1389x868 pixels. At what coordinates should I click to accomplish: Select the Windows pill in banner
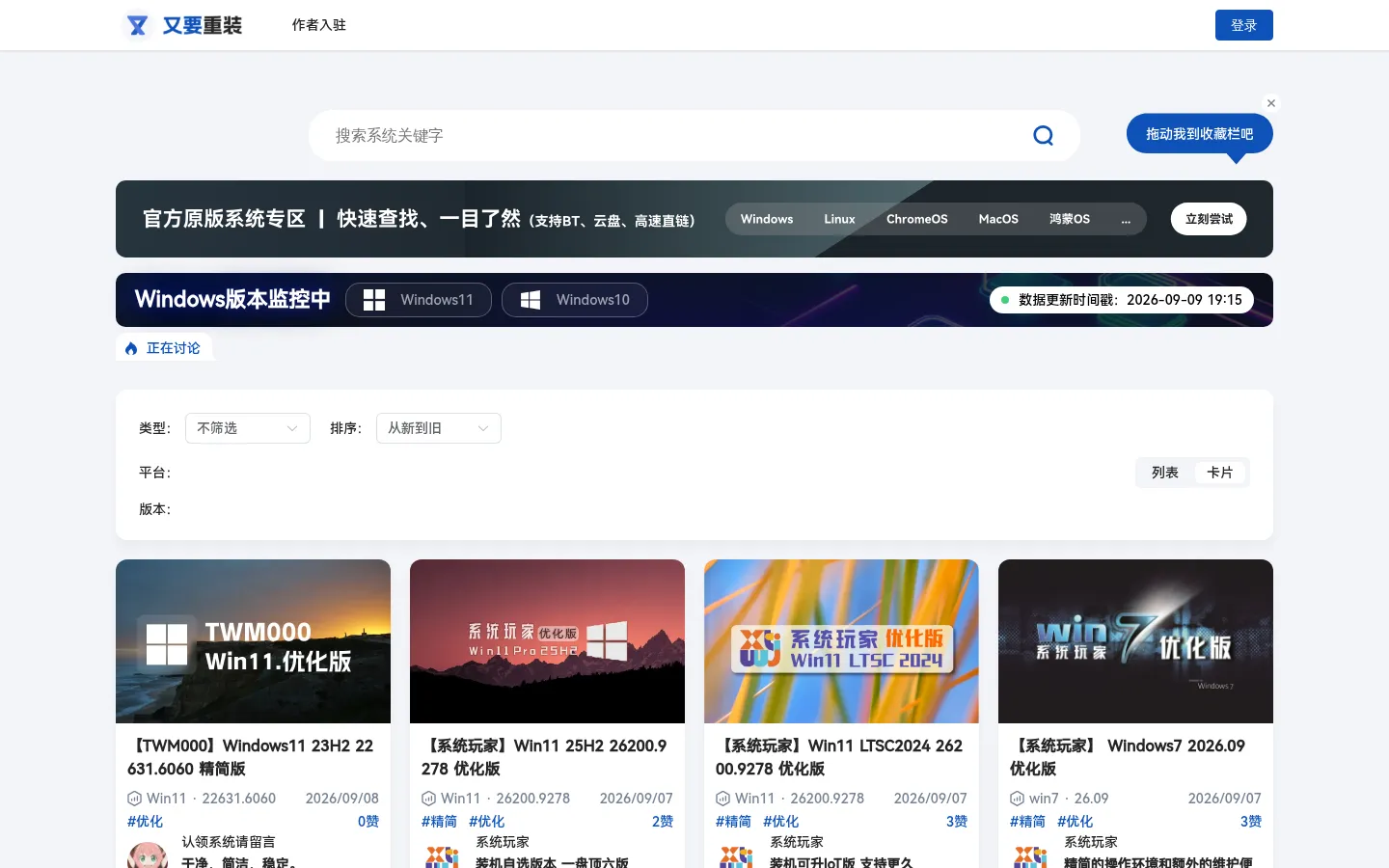[767, 219]
